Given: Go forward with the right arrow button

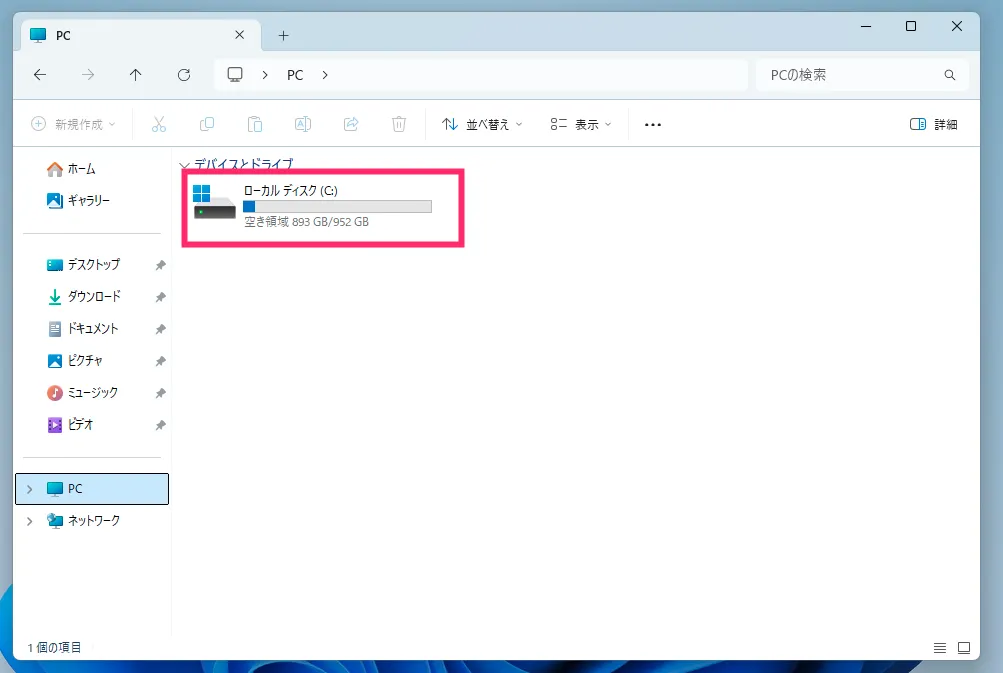Looking at the screenshot, I should pos(88,75).
